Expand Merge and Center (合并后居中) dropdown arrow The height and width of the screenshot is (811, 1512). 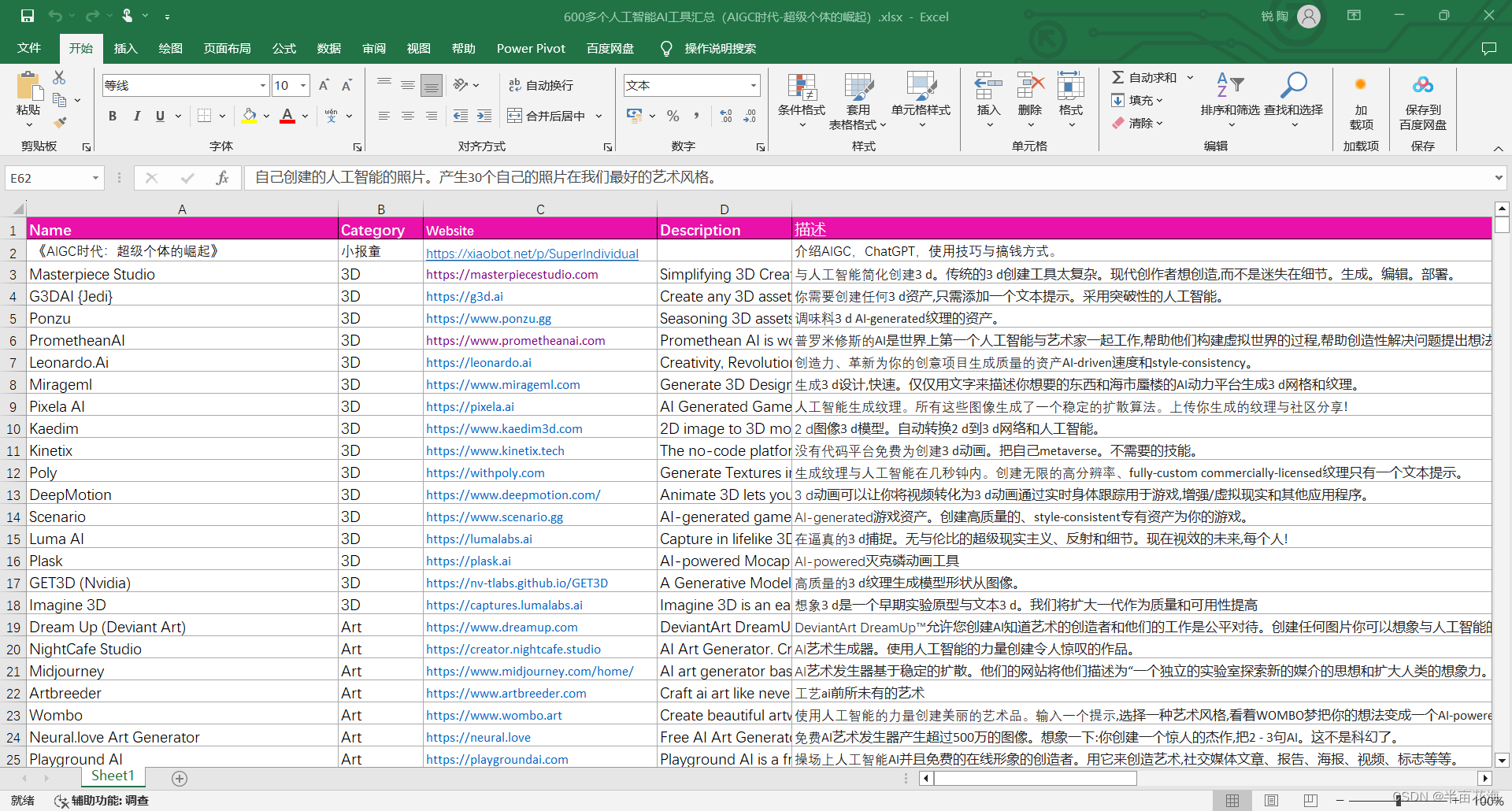(599, 116)
